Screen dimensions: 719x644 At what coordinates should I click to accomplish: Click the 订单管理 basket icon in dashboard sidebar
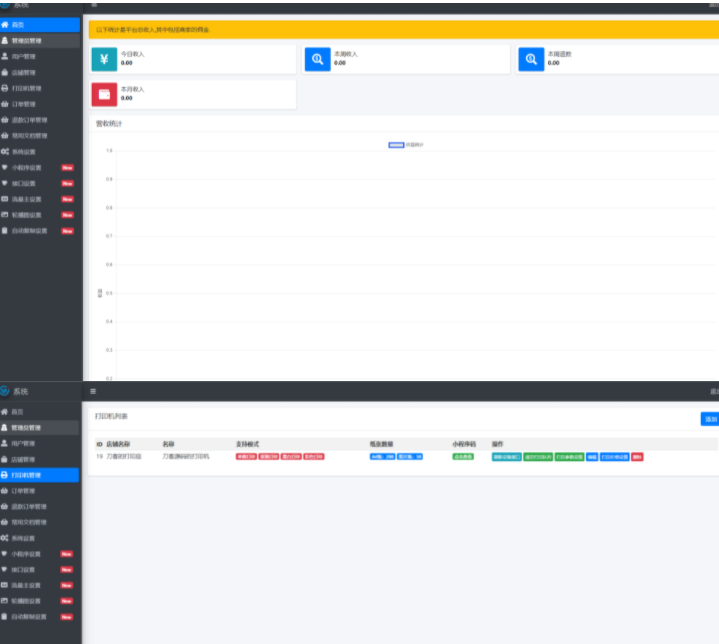tap(5, 104)
